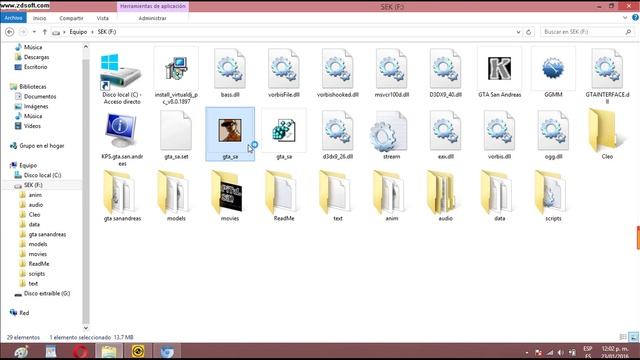Image resolution: width=640 pixels, height=360 pixels.
Task: Select the movies folder in file pane
Action: (230, 197)
